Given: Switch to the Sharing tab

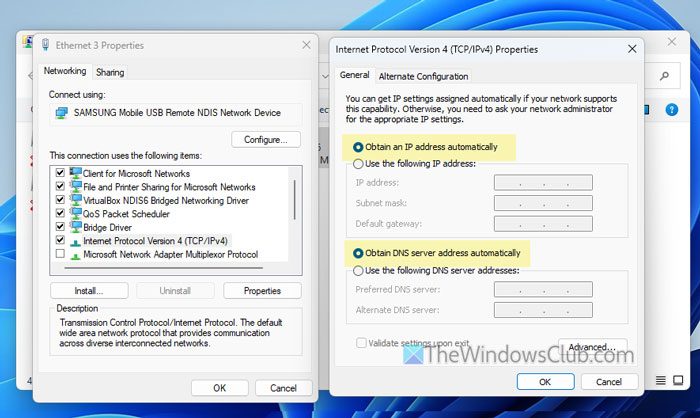Looking at the screenshot, I should click(x=110, y=72).
